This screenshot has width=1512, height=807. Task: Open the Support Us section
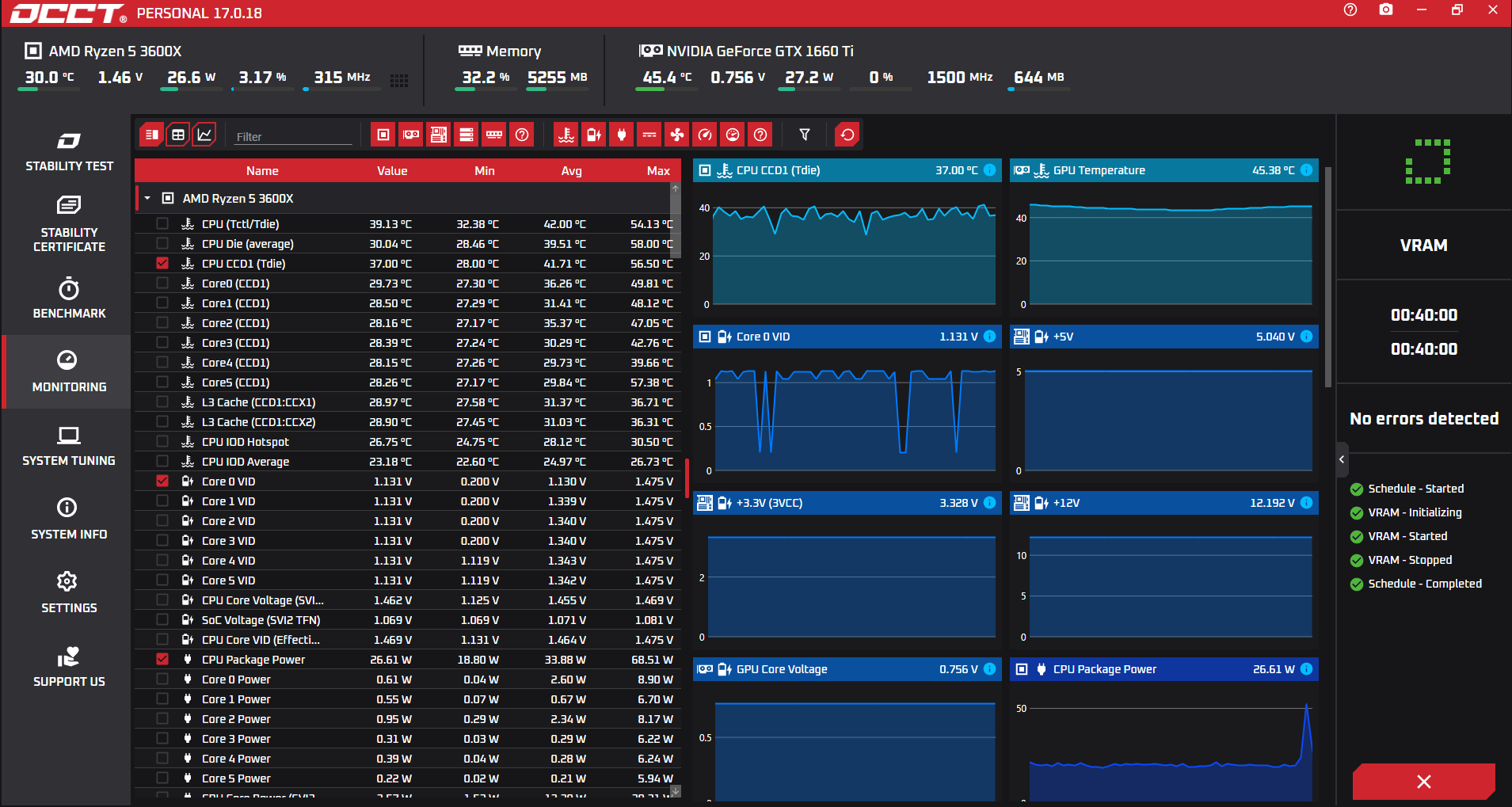pos(69,667)
